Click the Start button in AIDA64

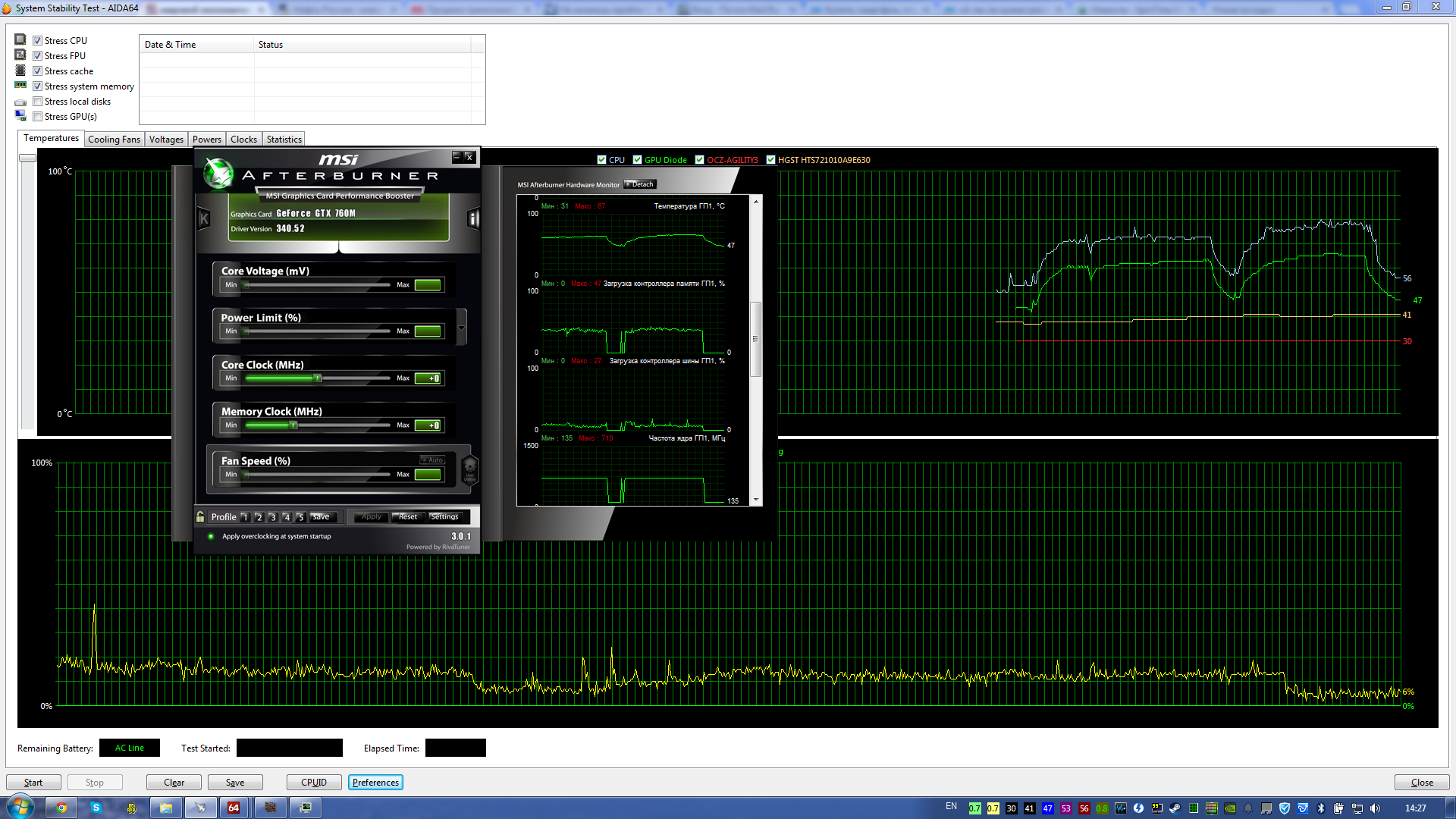pos(33,783)
